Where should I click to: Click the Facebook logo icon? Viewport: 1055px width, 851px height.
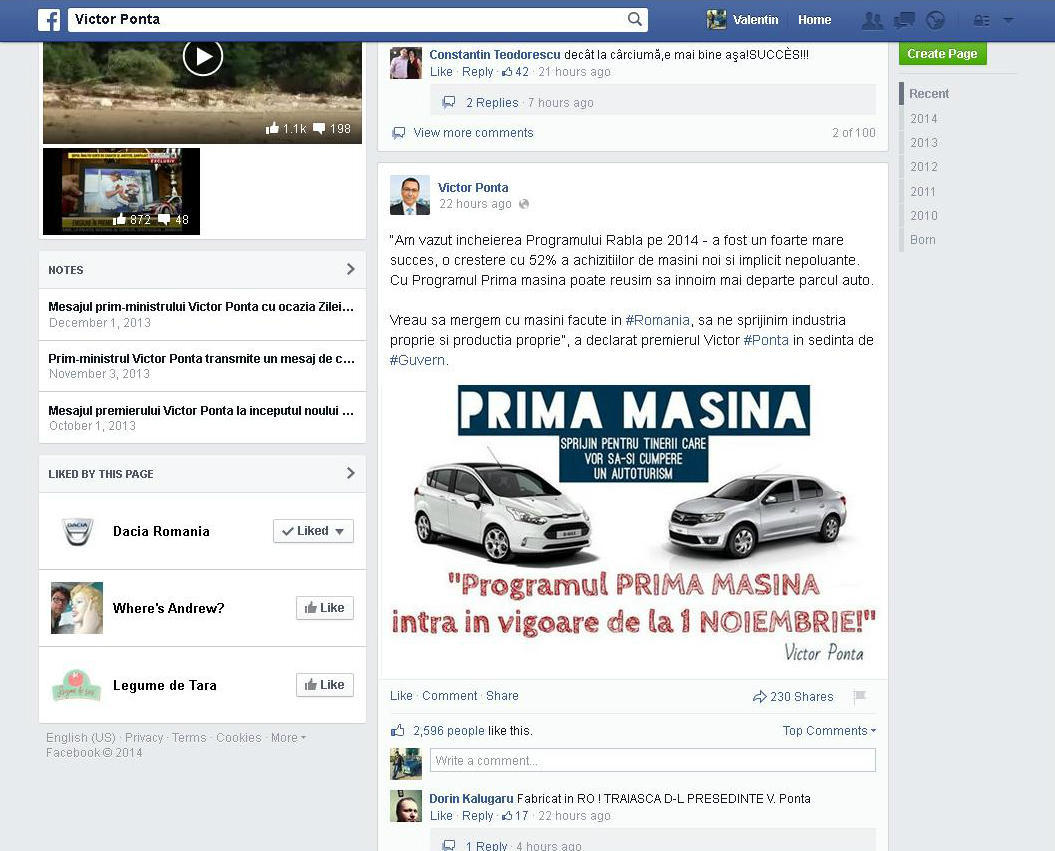[x=49, y=20]
